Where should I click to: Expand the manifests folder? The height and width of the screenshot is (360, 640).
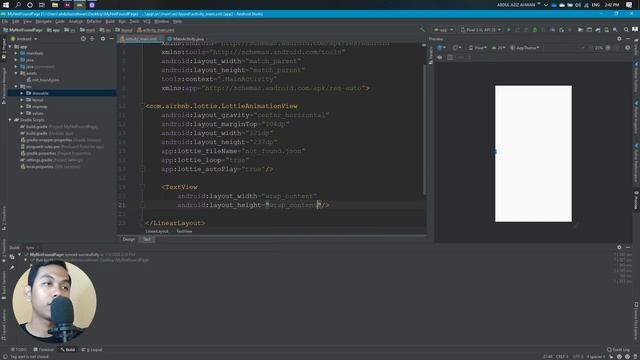tap(16, 53)
